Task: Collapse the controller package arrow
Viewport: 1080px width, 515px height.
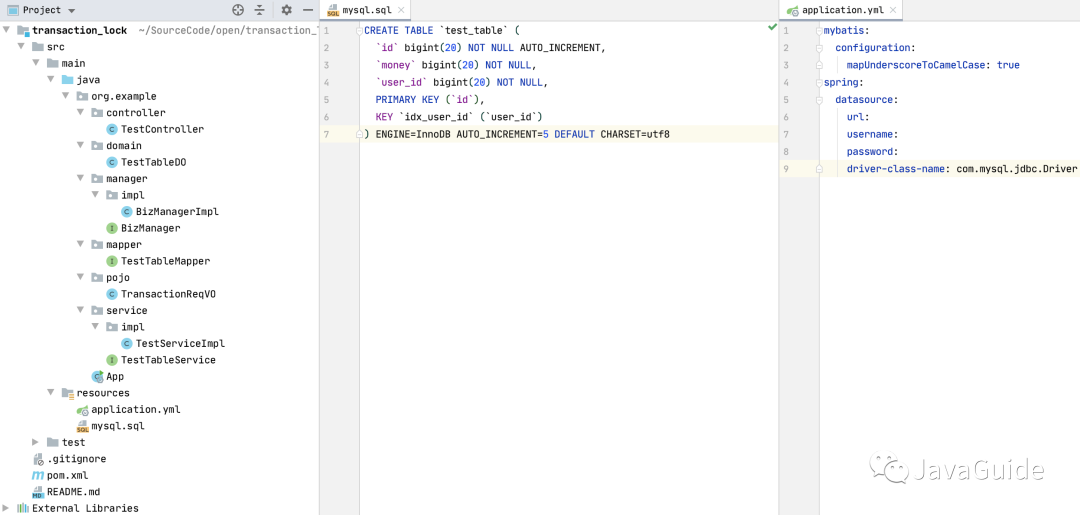Action: (x=81, y=113)
